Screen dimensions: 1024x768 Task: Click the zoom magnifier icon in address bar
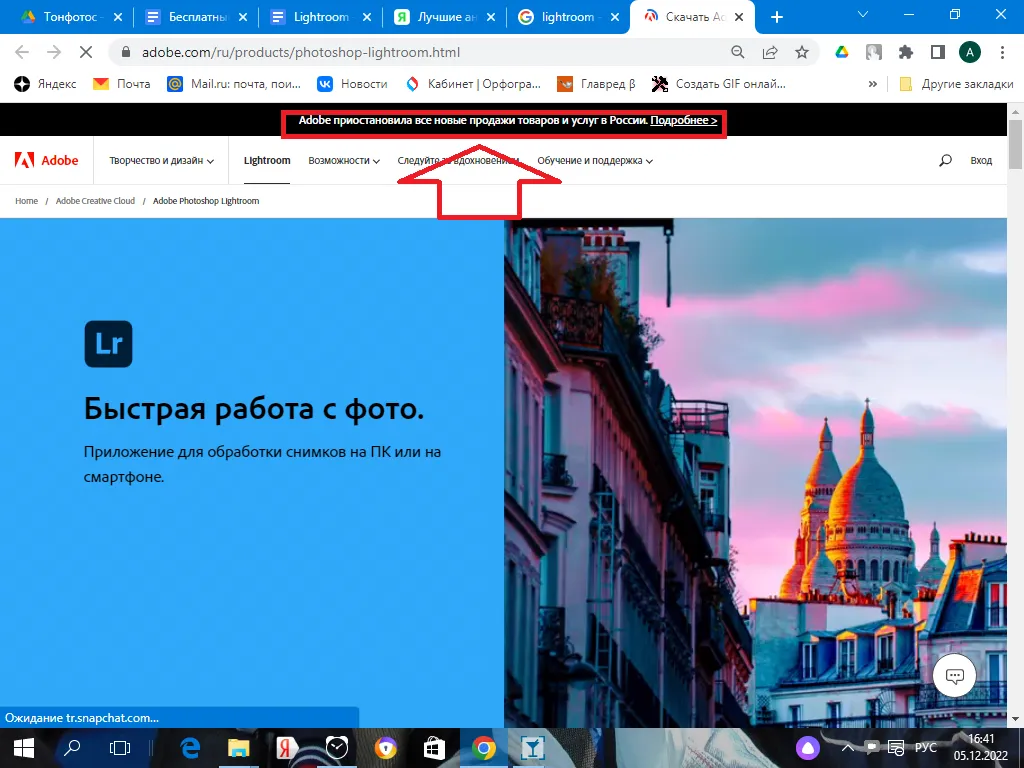[x=738, y=52]
